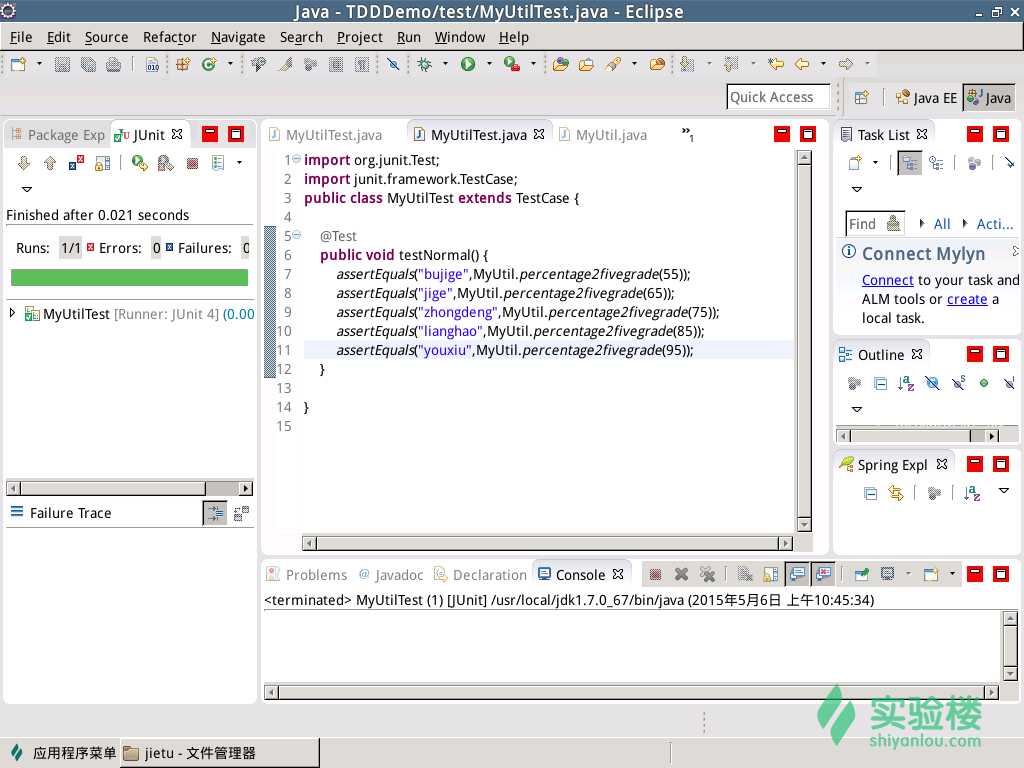Open Outline view menu triangle
This screenshot has height=768, width=1024.
point(857,409)
